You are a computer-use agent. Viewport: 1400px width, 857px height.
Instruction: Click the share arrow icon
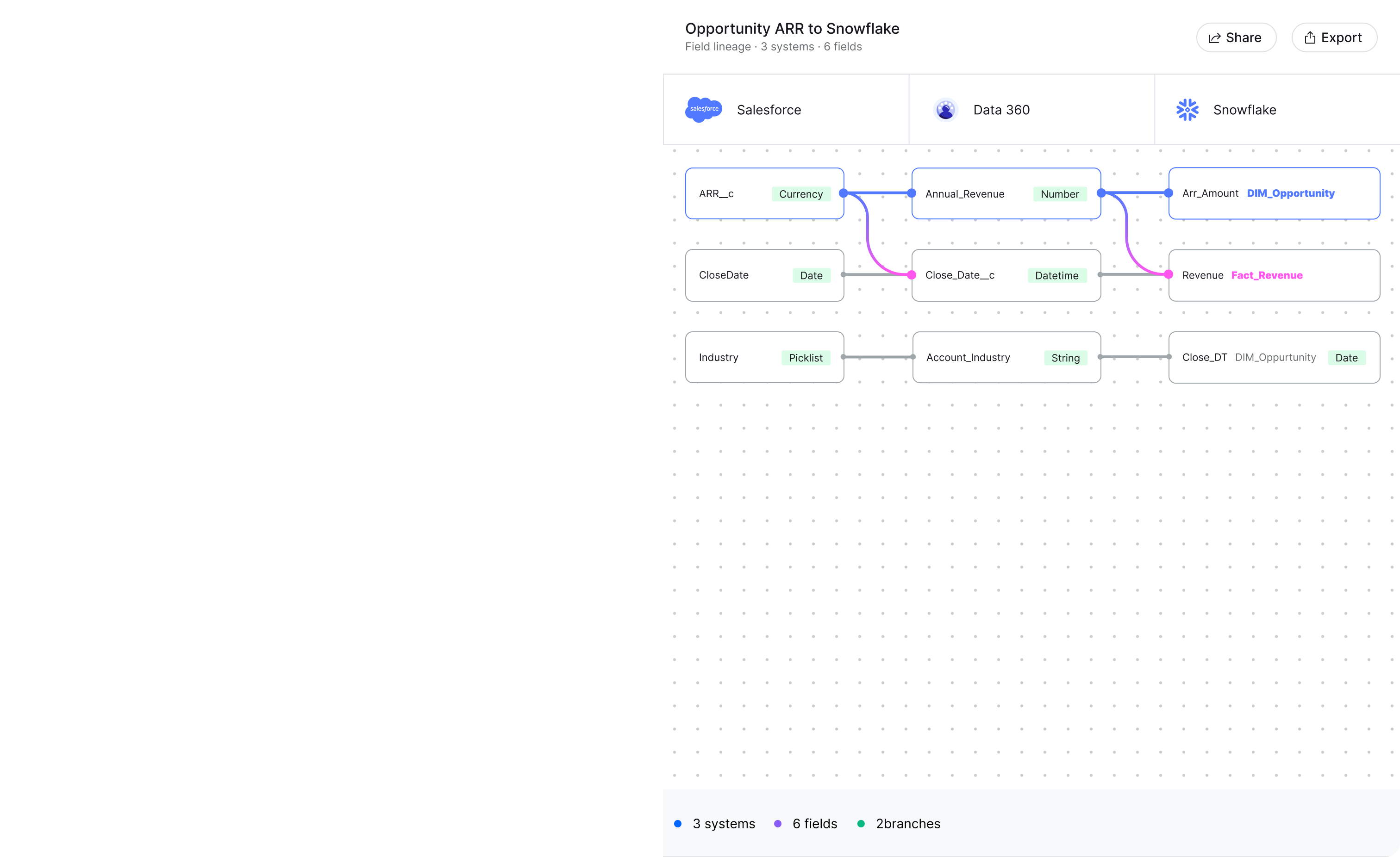coord(1214,38)
